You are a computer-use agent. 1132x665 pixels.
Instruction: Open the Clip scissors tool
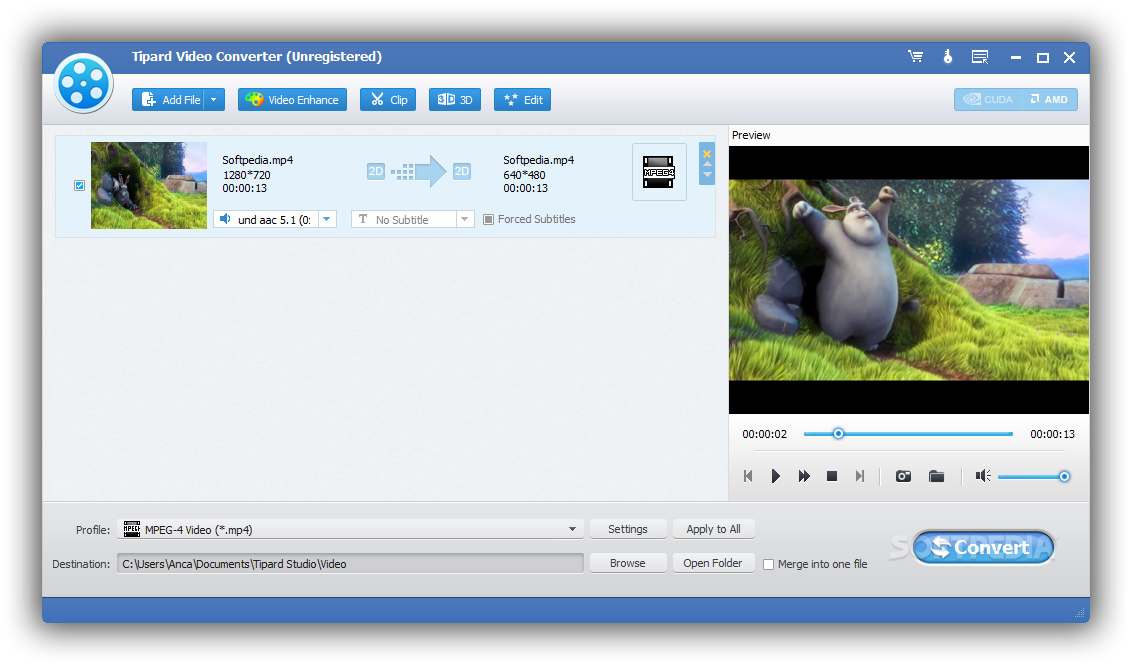[388, 100]
